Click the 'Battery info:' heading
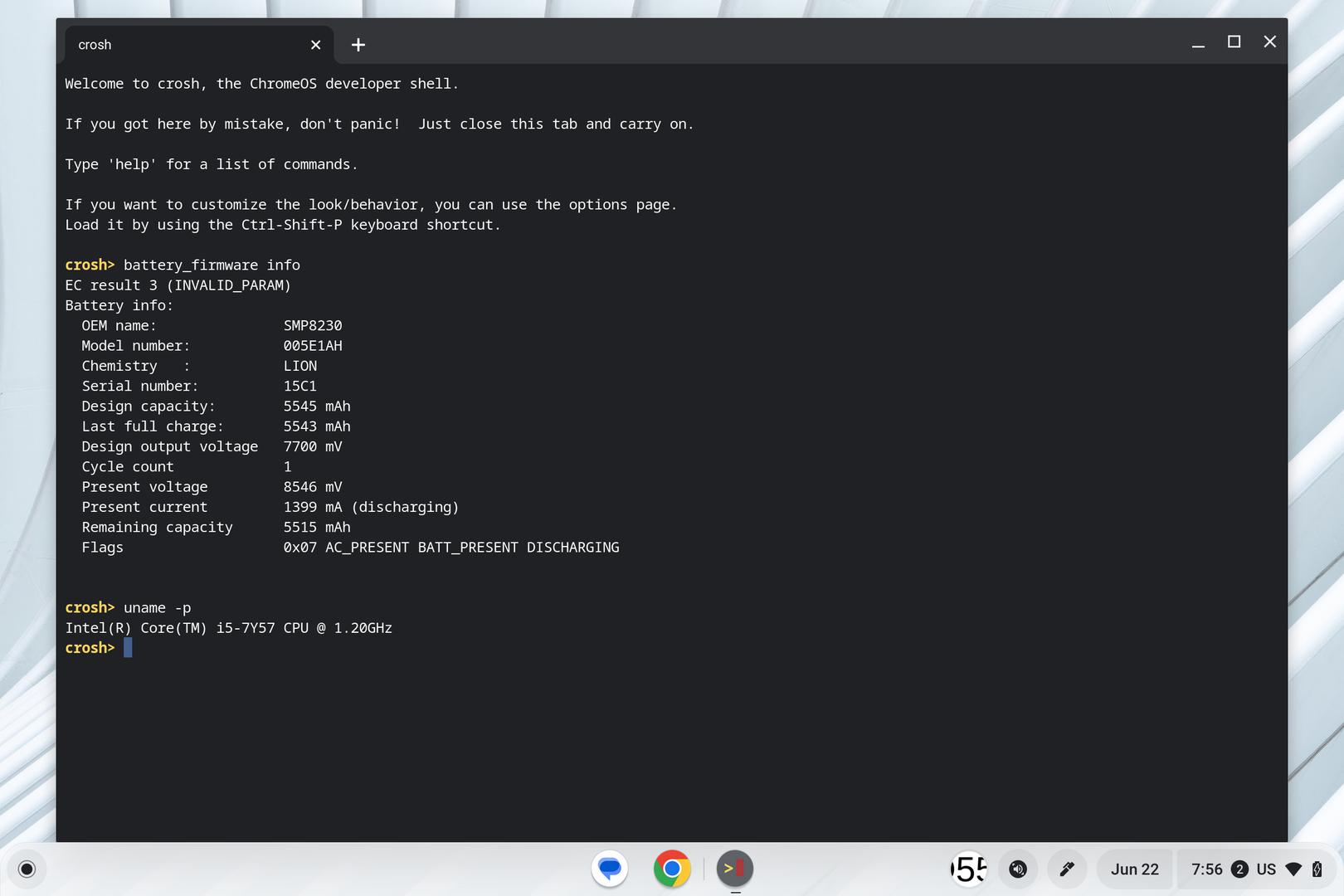This screenshot has width=1344, height=896. point(119,305)
